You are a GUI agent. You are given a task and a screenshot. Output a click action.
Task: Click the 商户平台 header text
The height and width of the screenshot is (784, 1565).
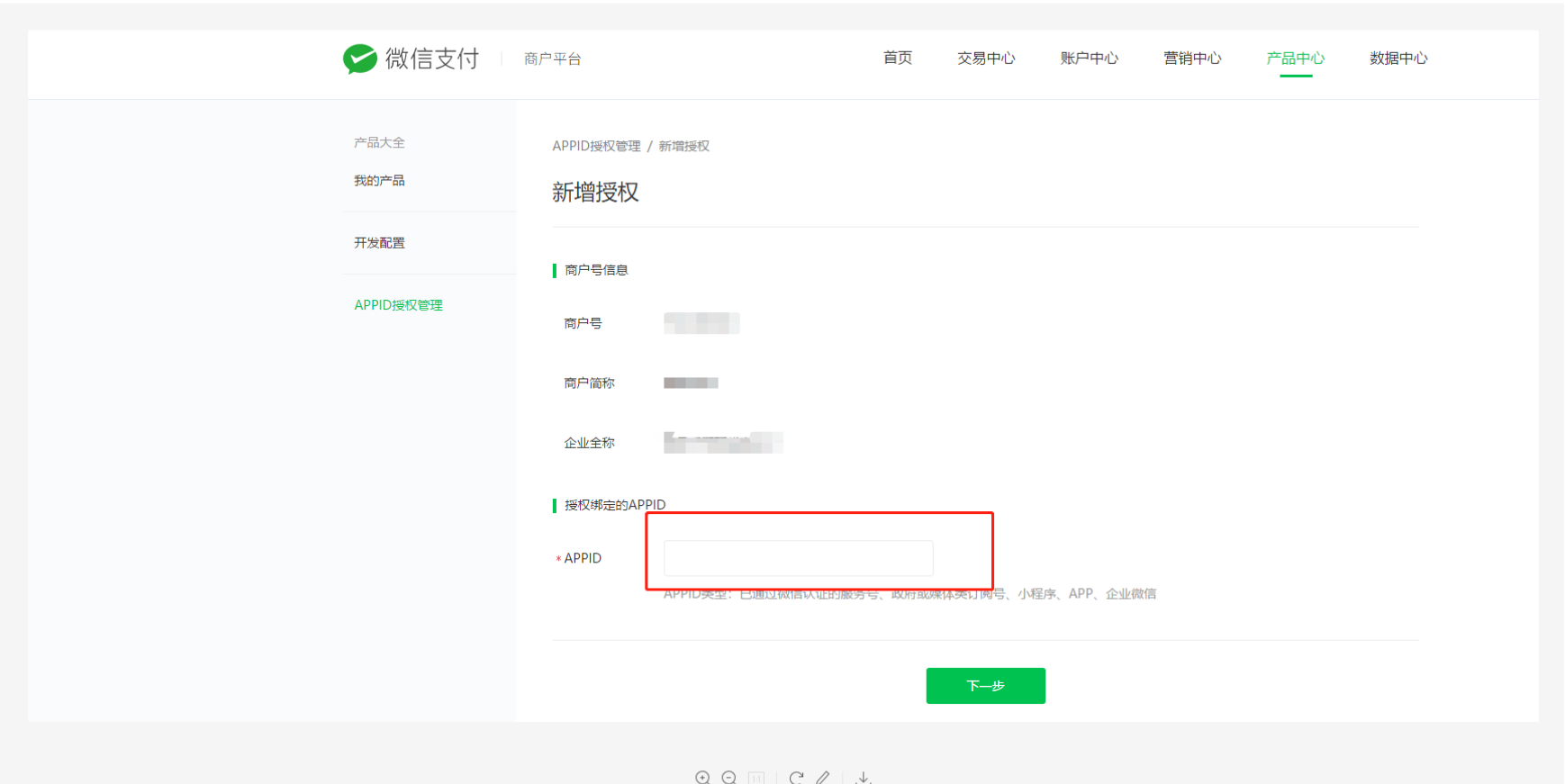click(553, 59)
